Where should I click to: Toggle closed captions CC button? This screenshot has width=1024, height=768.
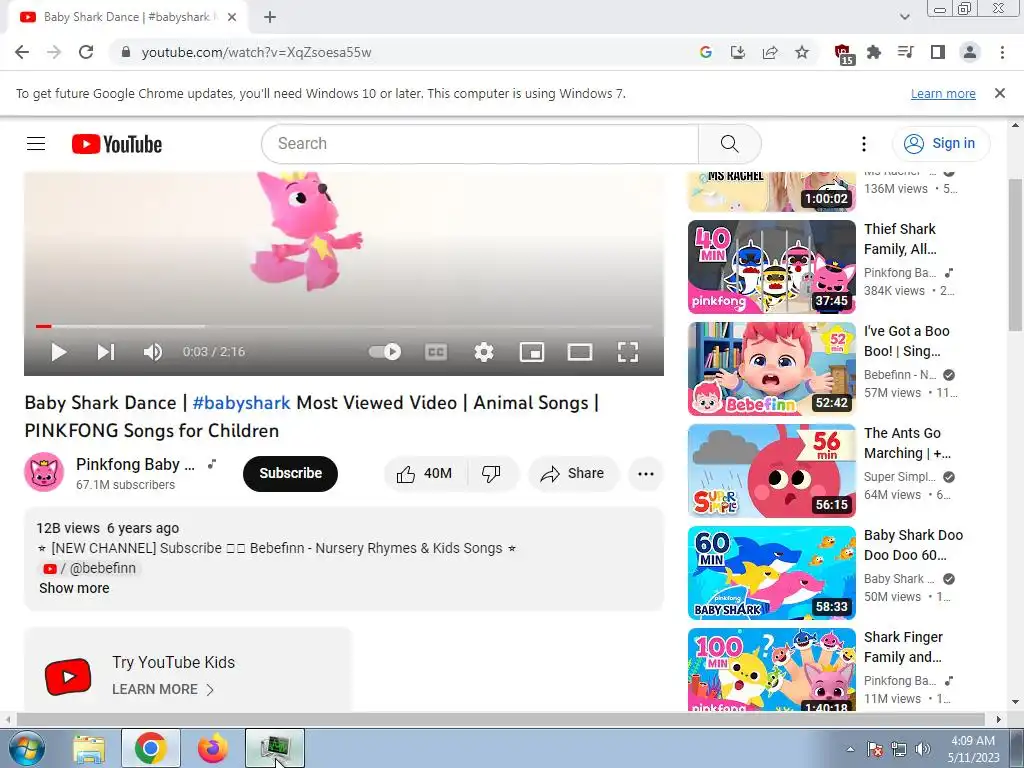point(436,352)
